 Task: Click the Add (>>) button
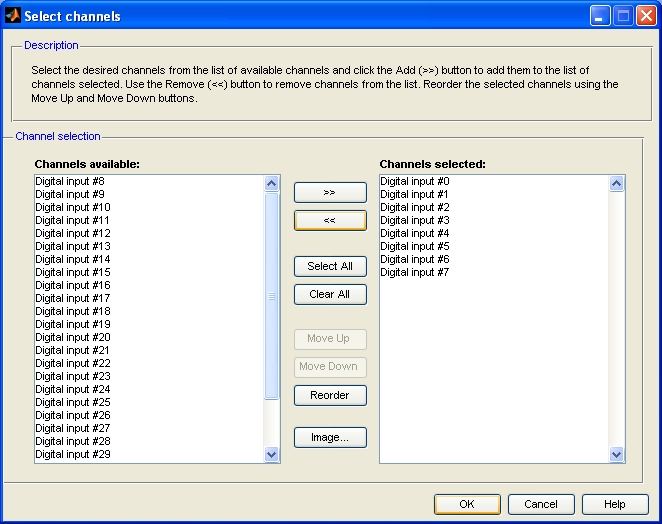(330, 192)
